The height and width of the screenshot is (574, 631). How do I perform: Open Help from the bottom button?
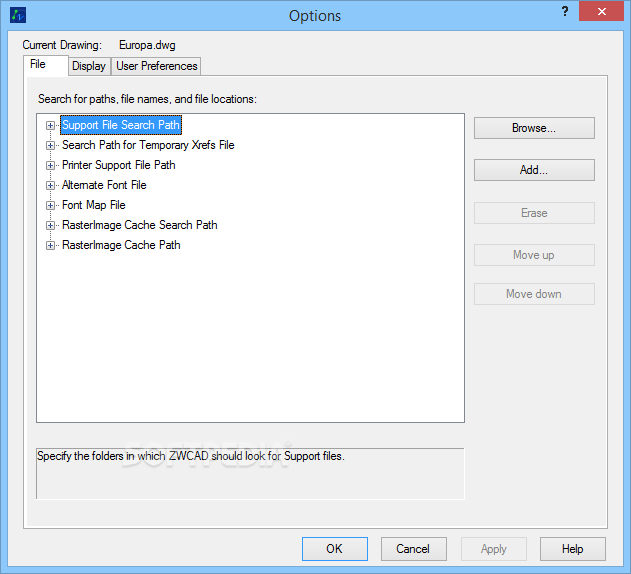point(573,549)
